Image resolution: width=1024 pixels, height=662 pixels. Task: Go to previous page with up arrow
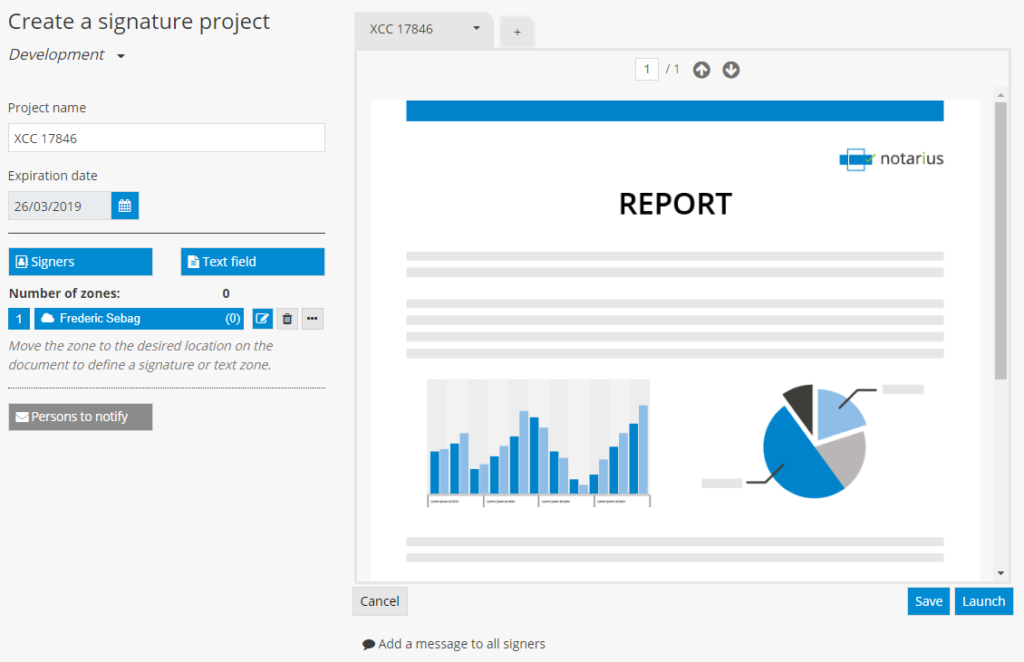[701, 70]
